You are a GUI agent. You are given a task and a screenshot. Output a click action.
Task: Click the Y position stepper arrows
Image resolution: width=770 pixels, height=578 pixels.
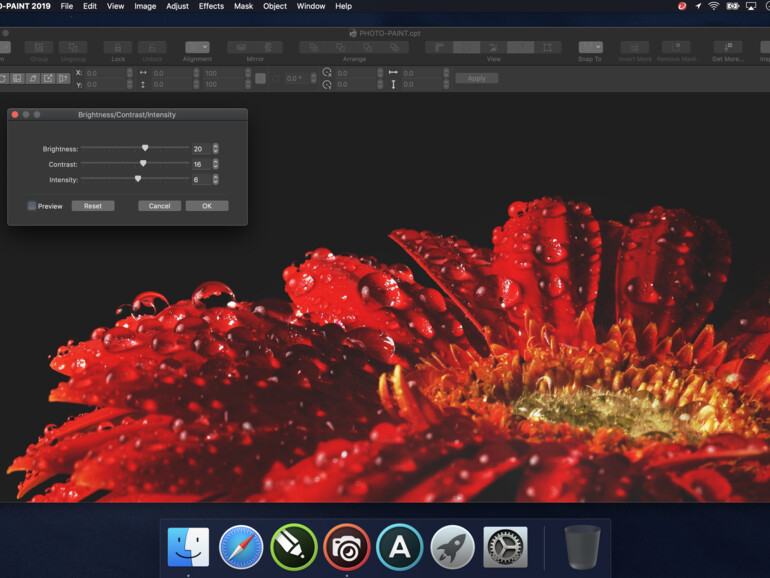click(130, 84)
